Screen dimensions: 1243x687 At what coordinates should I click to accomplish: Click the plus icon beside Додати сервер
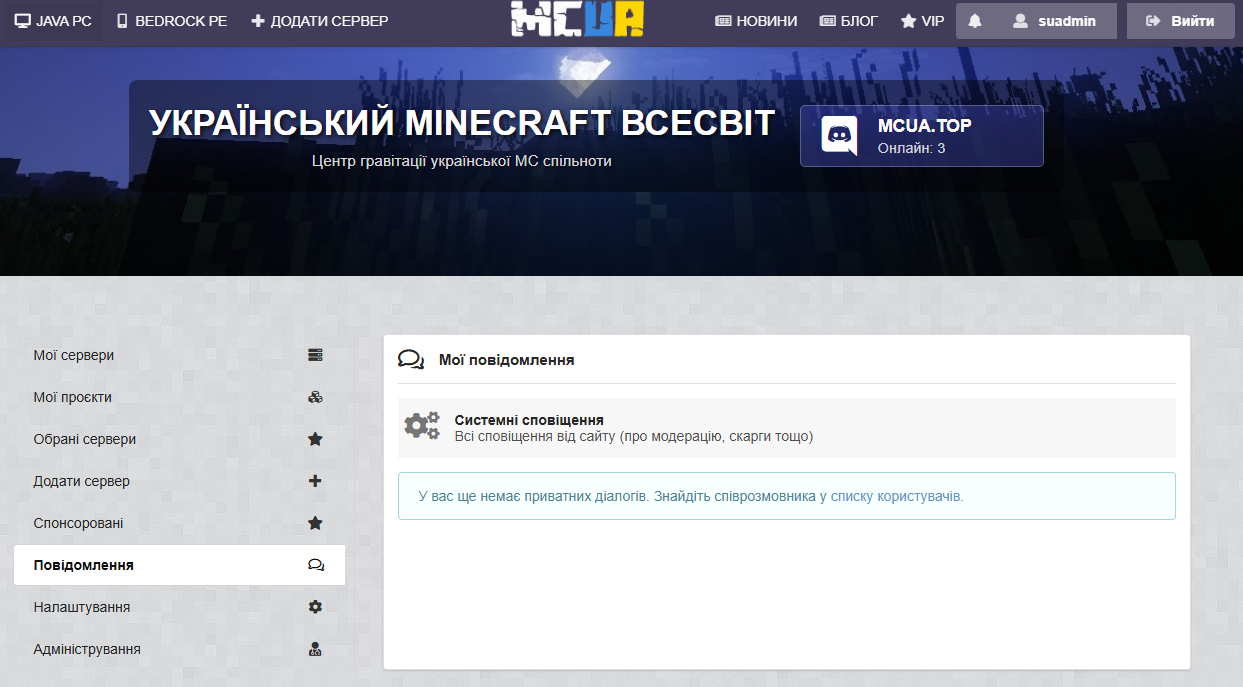(315, 481)
